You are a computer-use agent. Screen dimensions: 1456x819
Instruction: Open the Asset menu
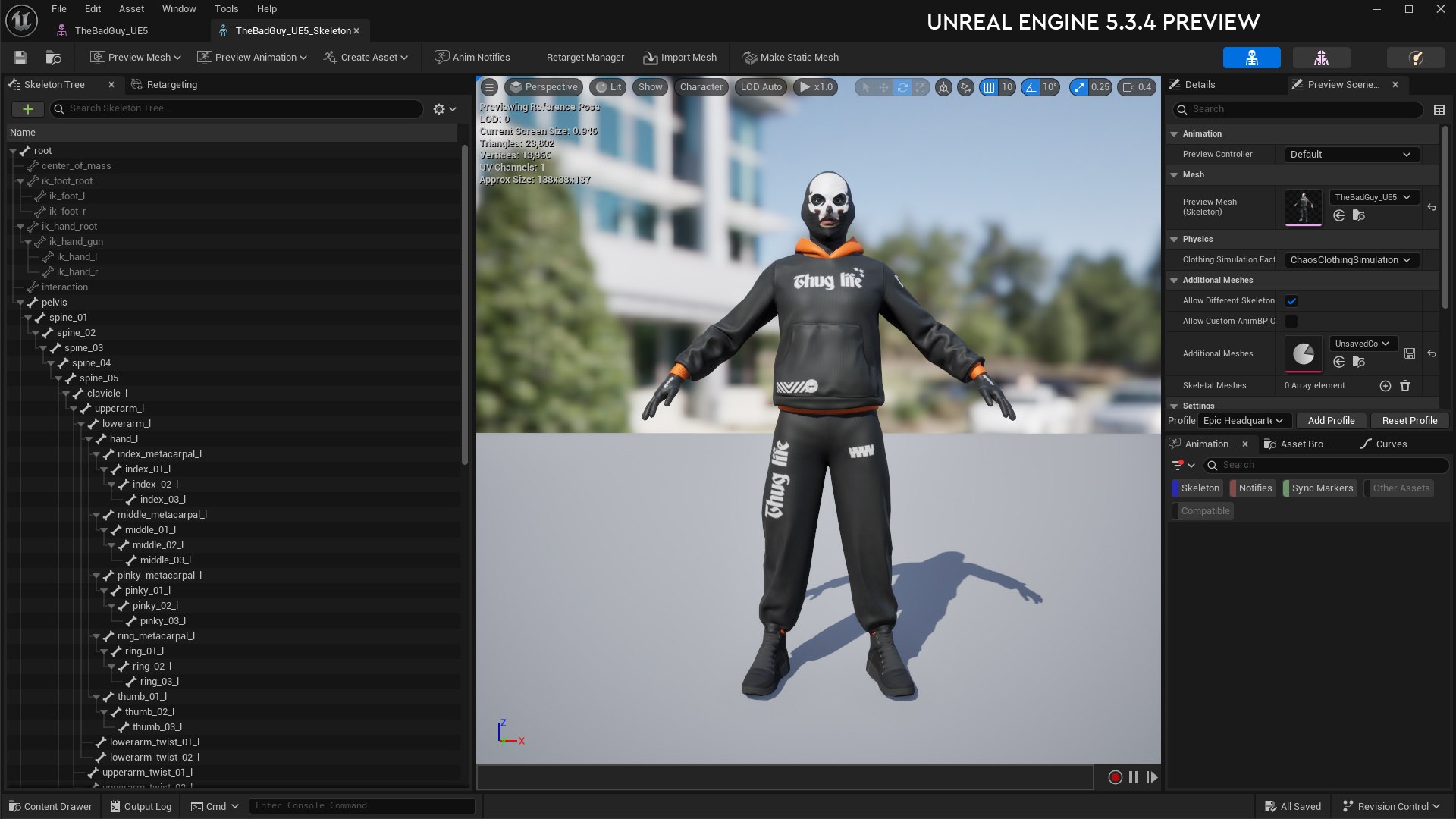point(131,9)
